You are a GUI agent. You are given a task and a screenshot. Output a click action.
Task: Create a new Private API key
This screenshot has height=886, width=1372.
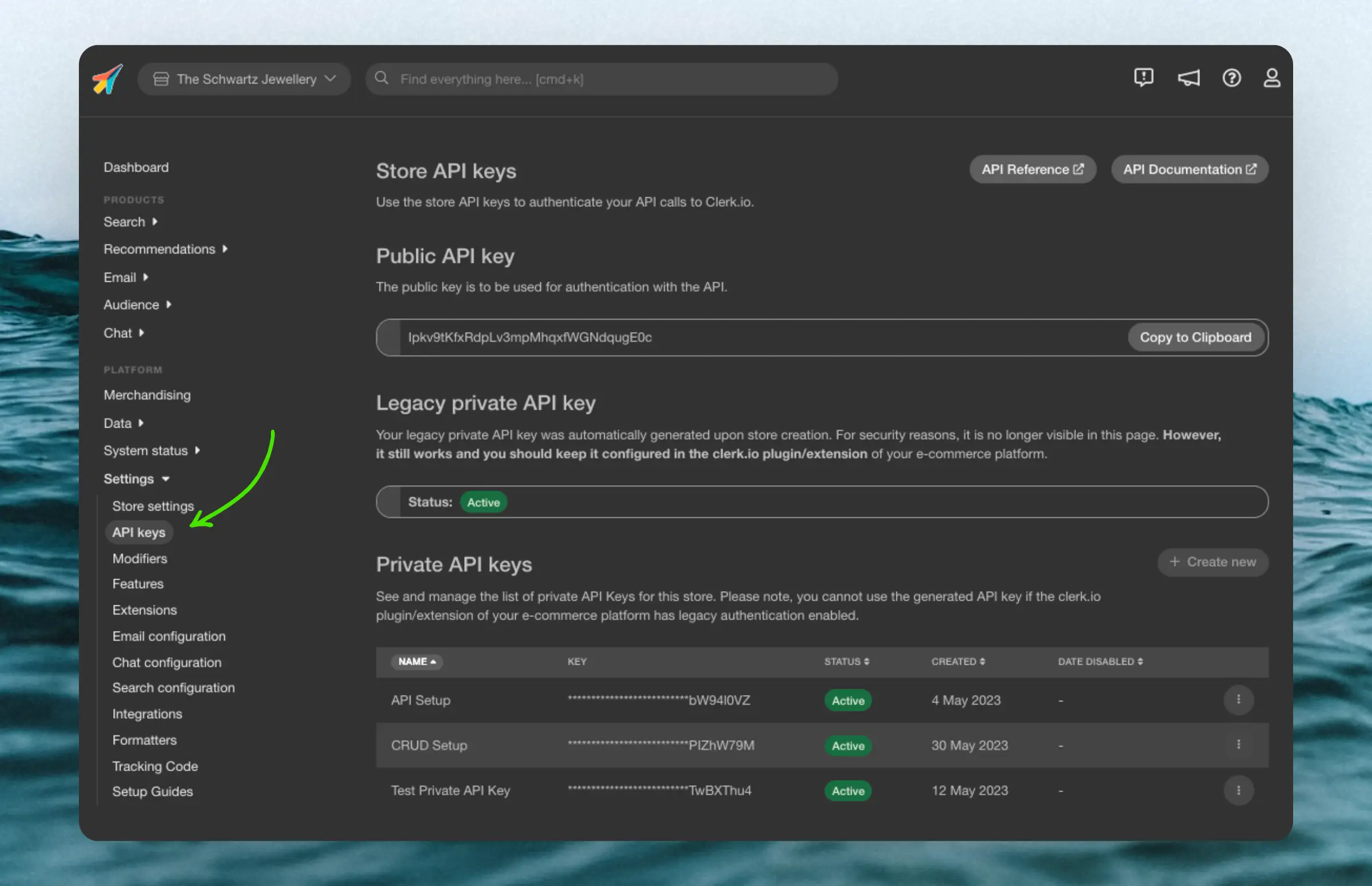click(x=1212, y=561)
